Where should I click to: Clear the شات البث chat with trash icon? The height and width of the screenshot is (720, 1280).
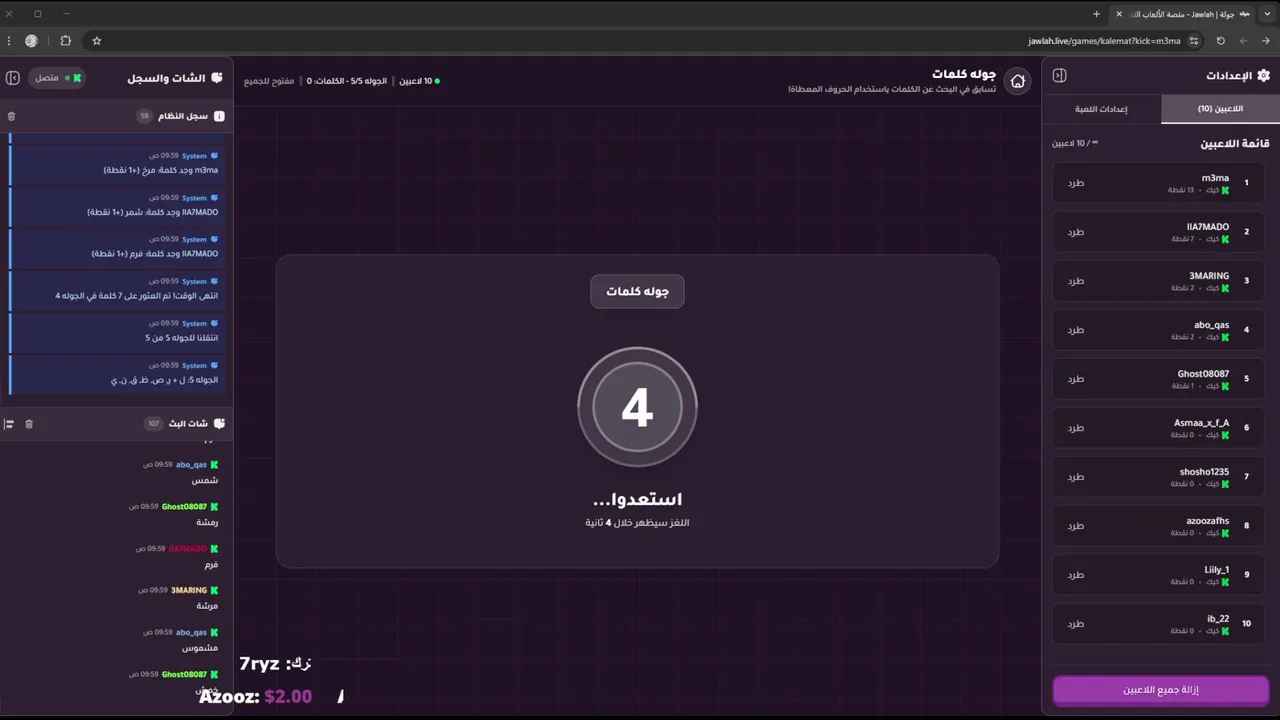click(29, 424)
